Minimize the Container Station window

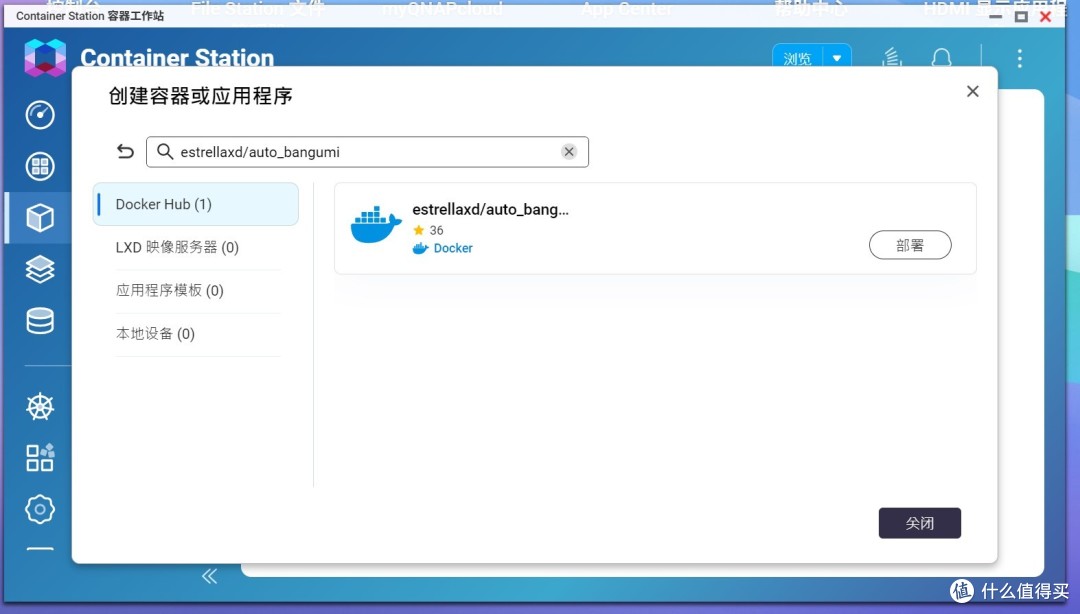tap(996, 16)
